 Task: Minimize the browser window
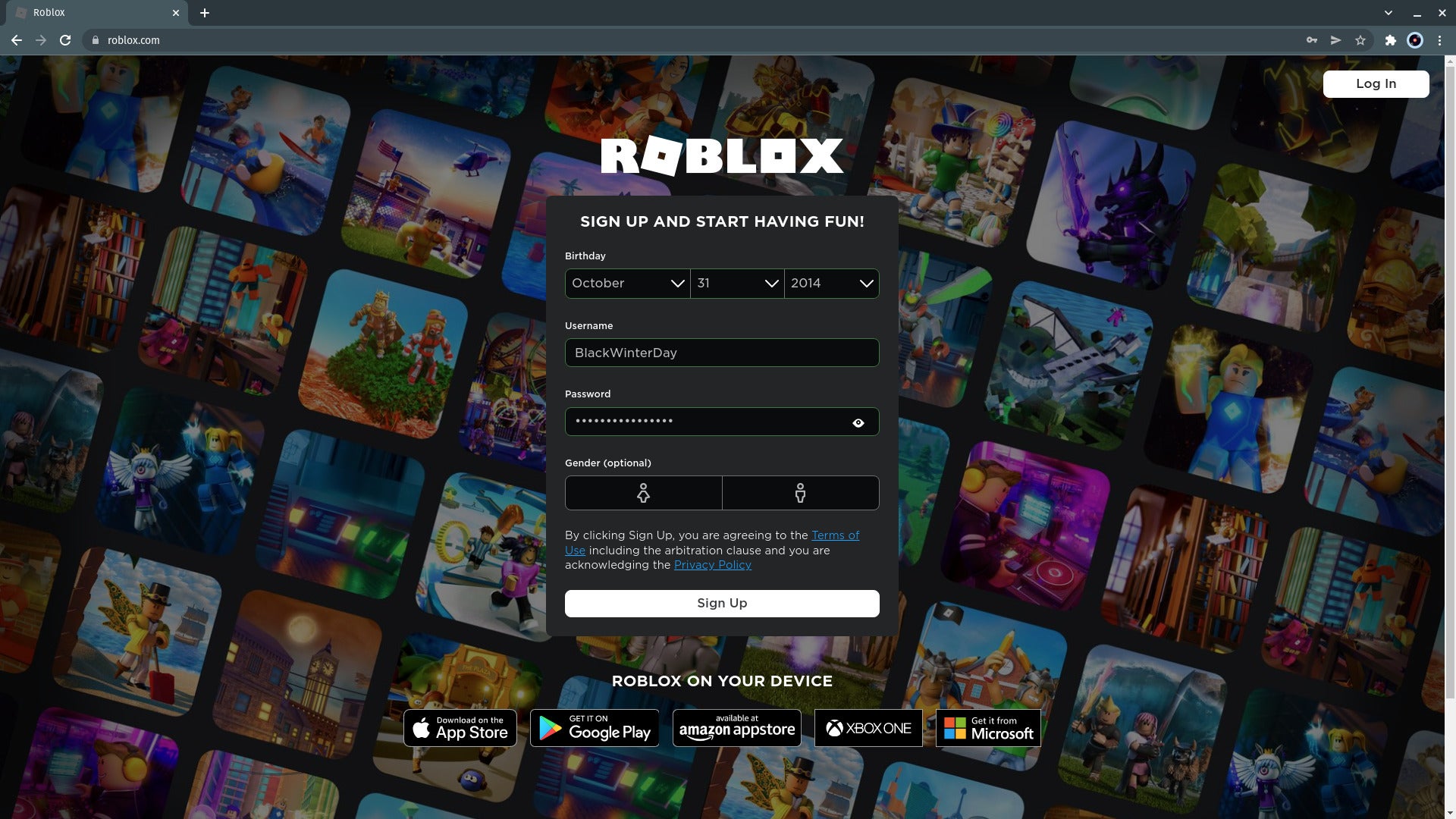[1417, 13]
